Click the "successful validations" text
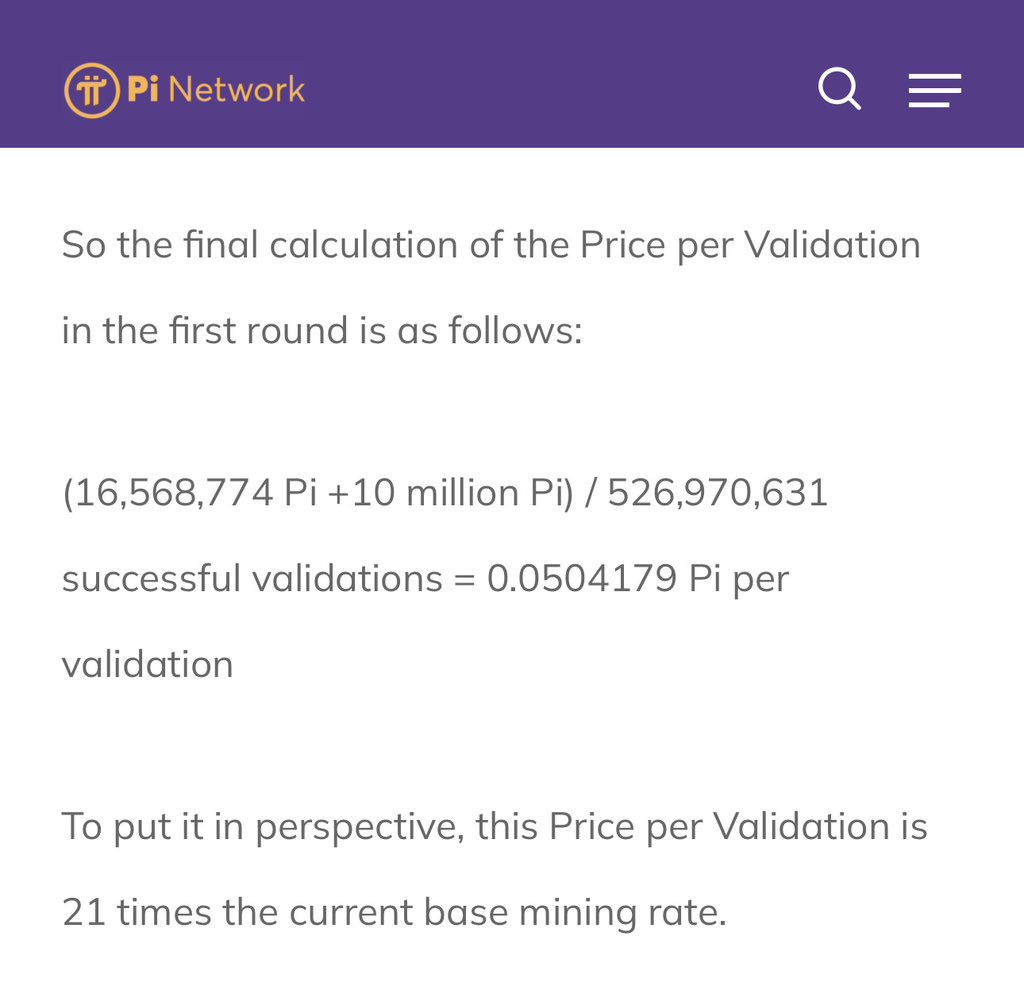The width and height of the screenshot is (1024, 994). 252,578
